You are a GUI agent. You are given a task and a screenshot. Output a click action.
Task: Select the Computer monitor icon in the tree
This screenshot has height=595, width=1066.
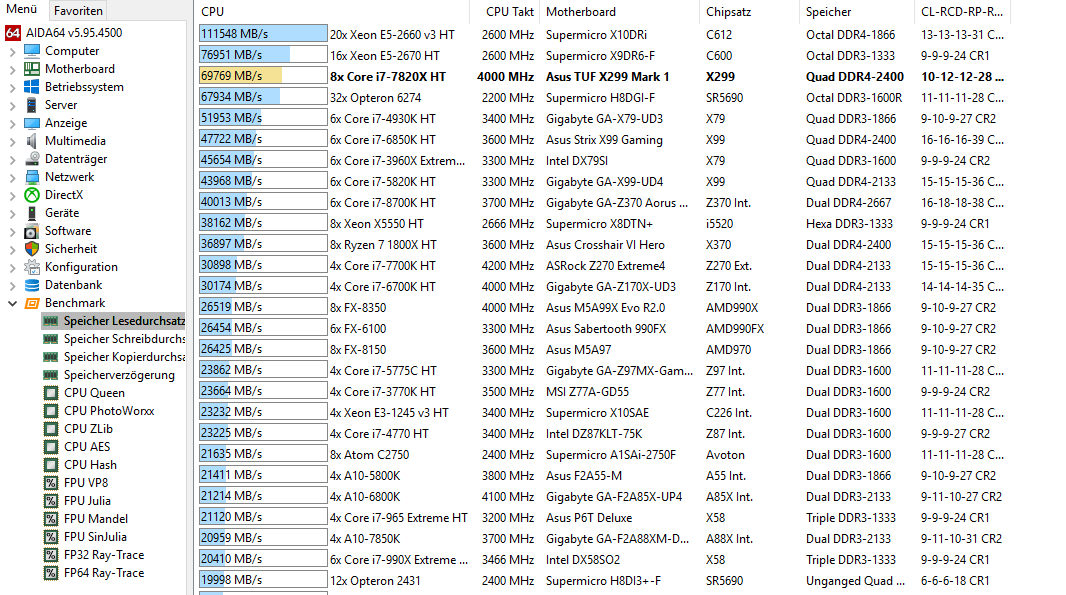pos(32,51)
